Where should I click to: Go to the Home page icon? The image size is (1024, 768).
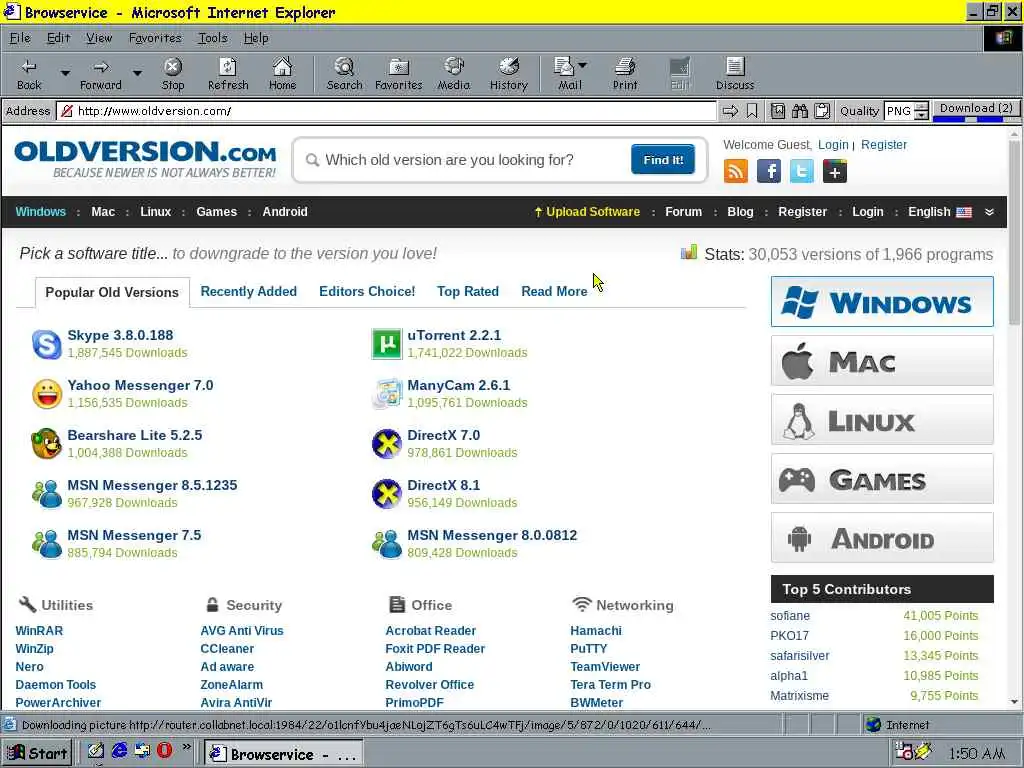[x=282, y=74]
